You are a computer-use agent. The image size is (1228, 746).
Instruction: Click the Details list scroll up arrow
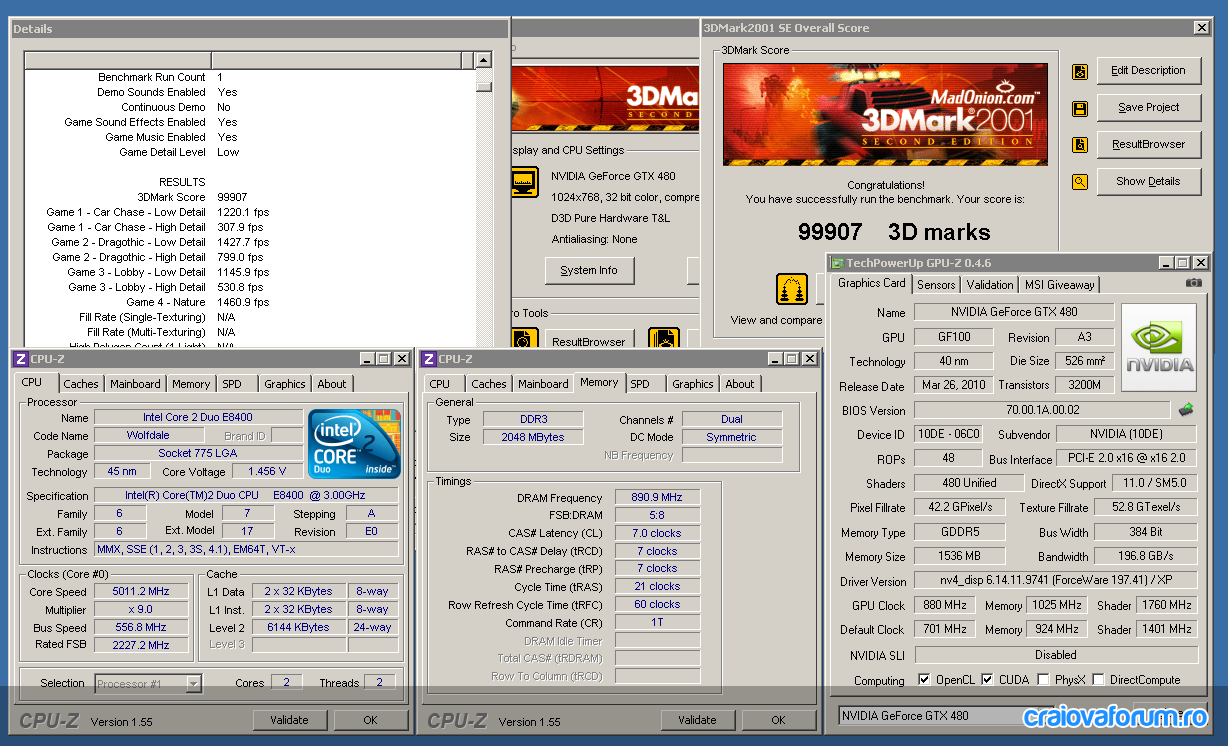(x=484, y=60)
